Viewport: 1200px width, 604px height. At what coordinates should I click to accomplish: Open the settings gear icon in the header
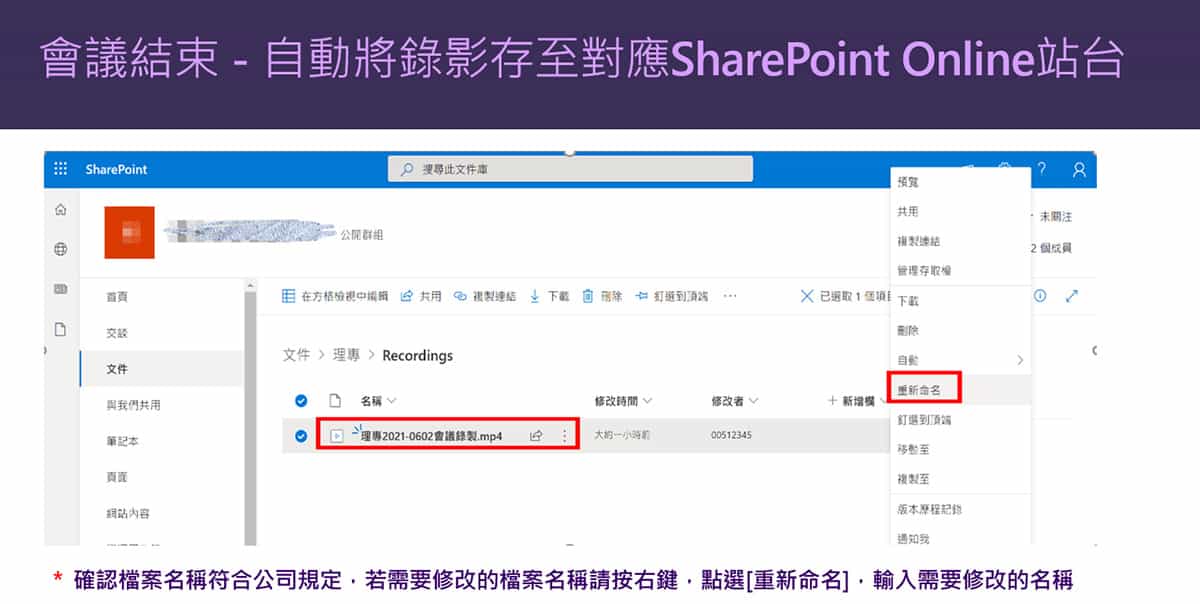(1005, 167)
